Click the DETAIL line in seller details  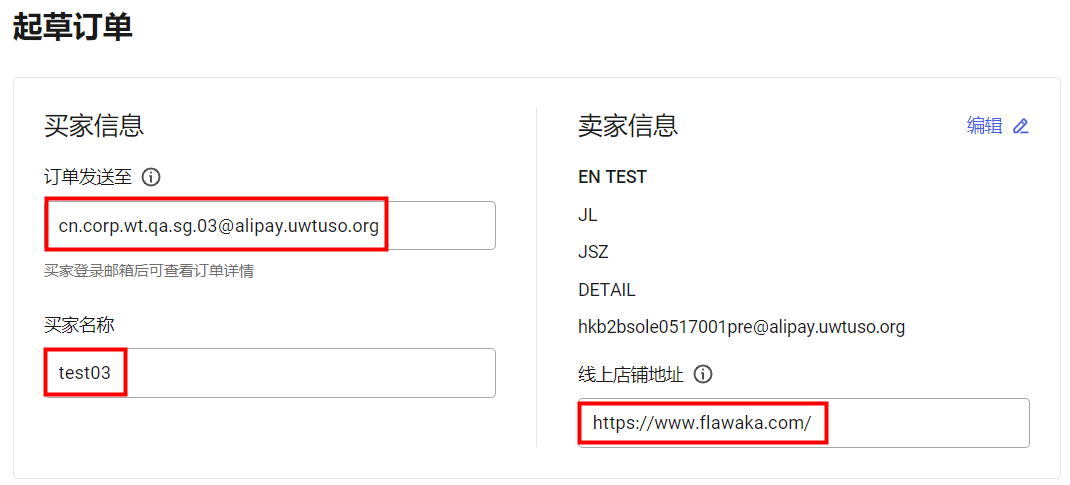pos(607,291)
